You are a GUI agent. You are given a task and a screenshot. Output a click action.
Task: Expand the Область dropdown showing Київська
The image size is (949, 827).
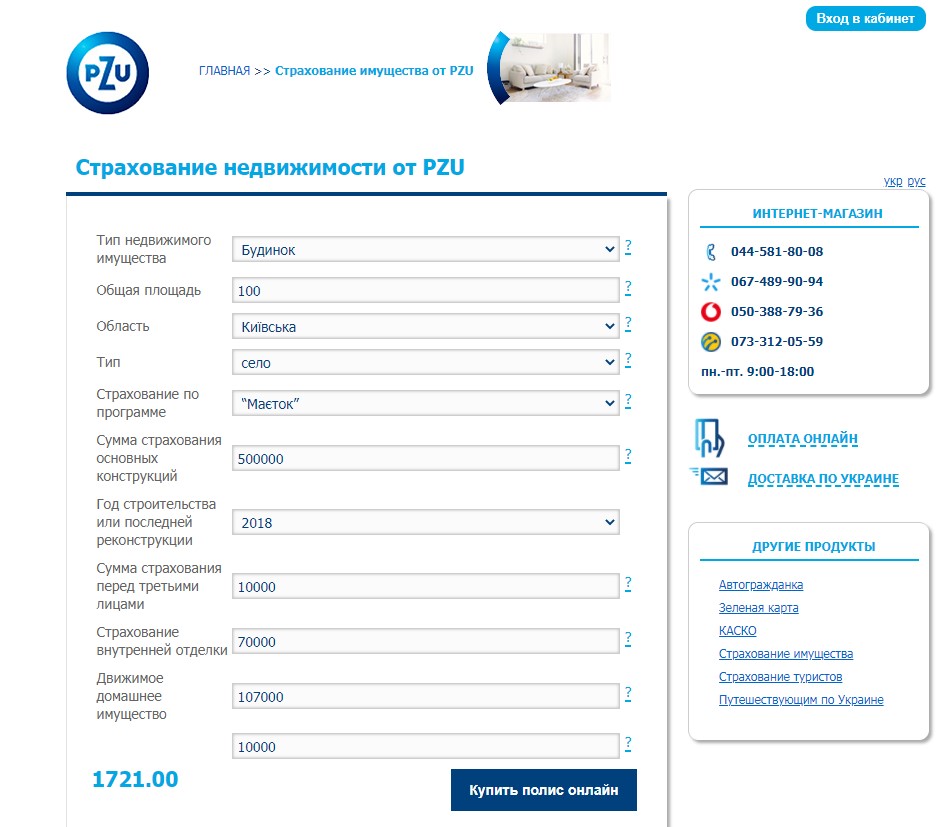(425, 327)
